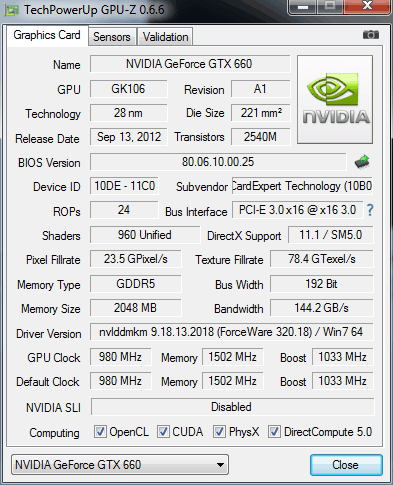
Task: Click the Close button
Action: 346,465
